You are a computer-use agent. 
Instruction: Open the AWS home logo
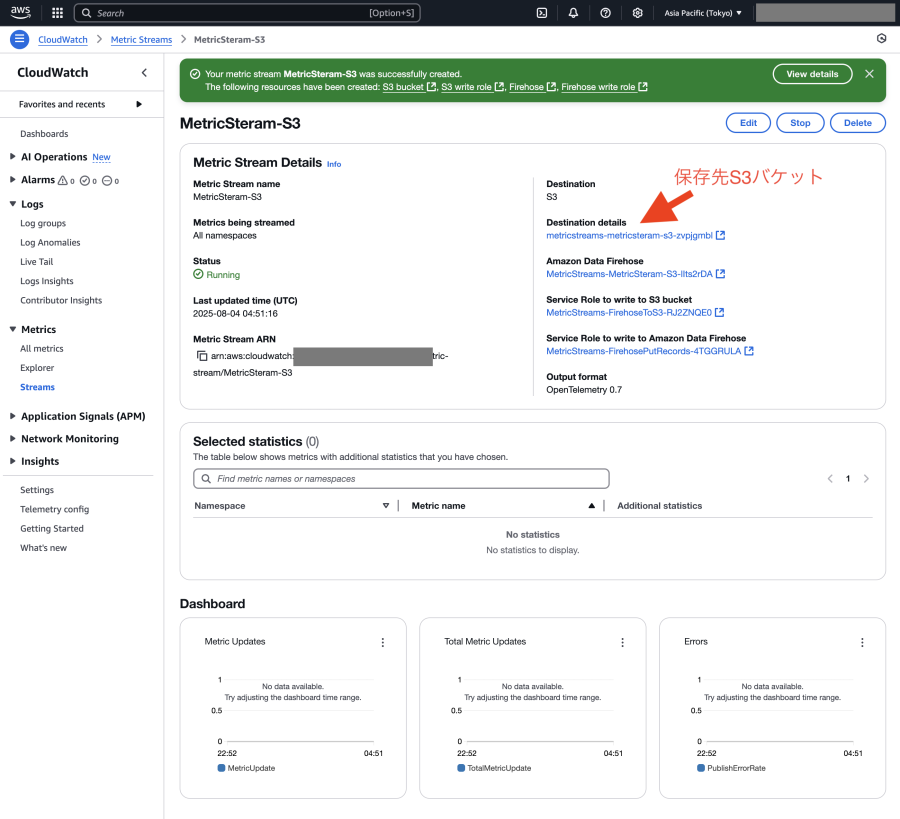click(x=21, y=13)
